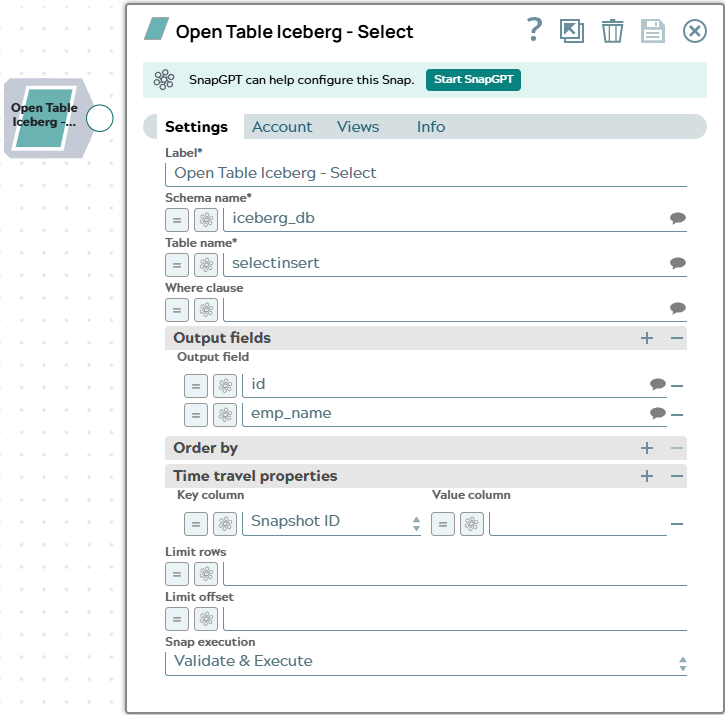The height and width of the screenshot is (715, 725).
Task: Add a row to Time travel properties
Action: 647,476
